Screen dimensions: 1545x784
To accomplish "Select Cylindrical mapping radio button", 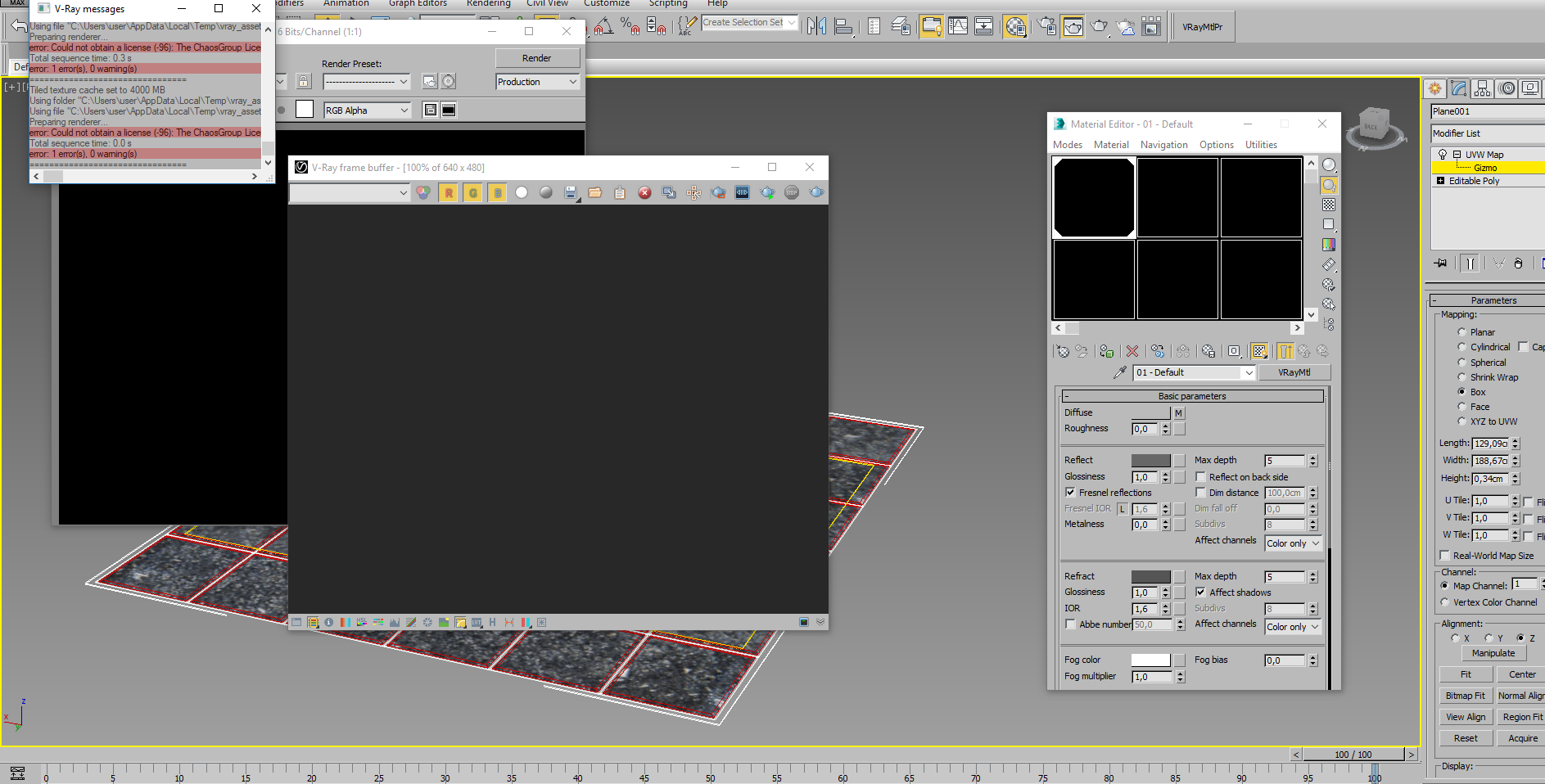I will [x=1461, y=347].
